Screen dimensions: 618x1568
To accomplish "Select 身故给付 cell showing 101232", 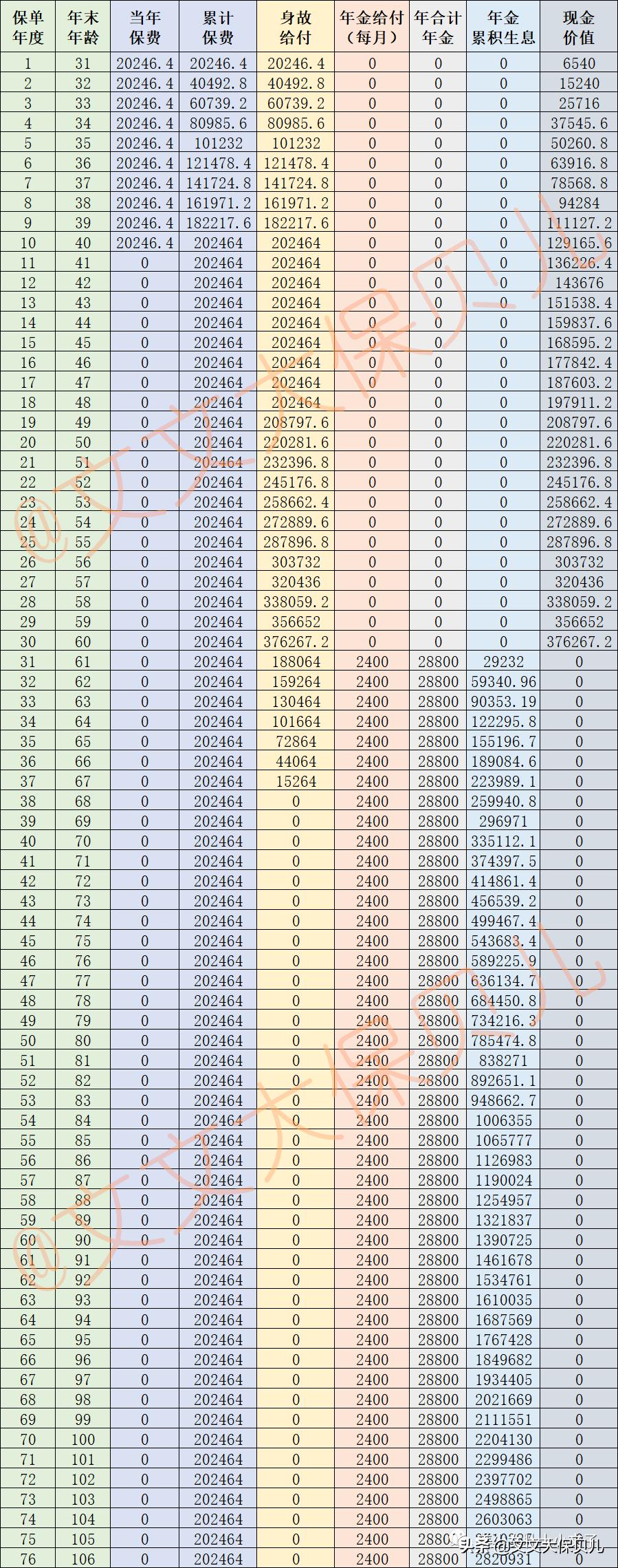I will [x=296, y=143].
